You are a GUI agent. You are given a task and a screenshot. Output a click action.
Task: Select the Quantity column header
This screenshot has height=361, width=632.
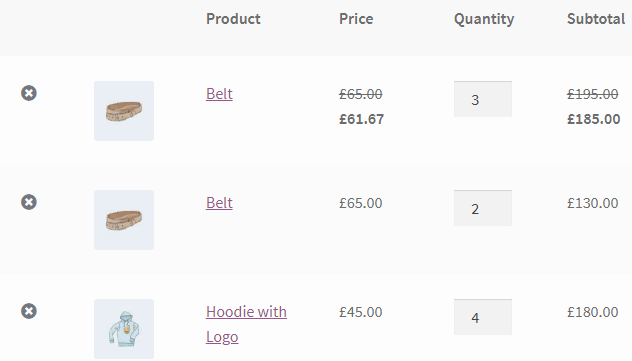[x=484, y=19]
